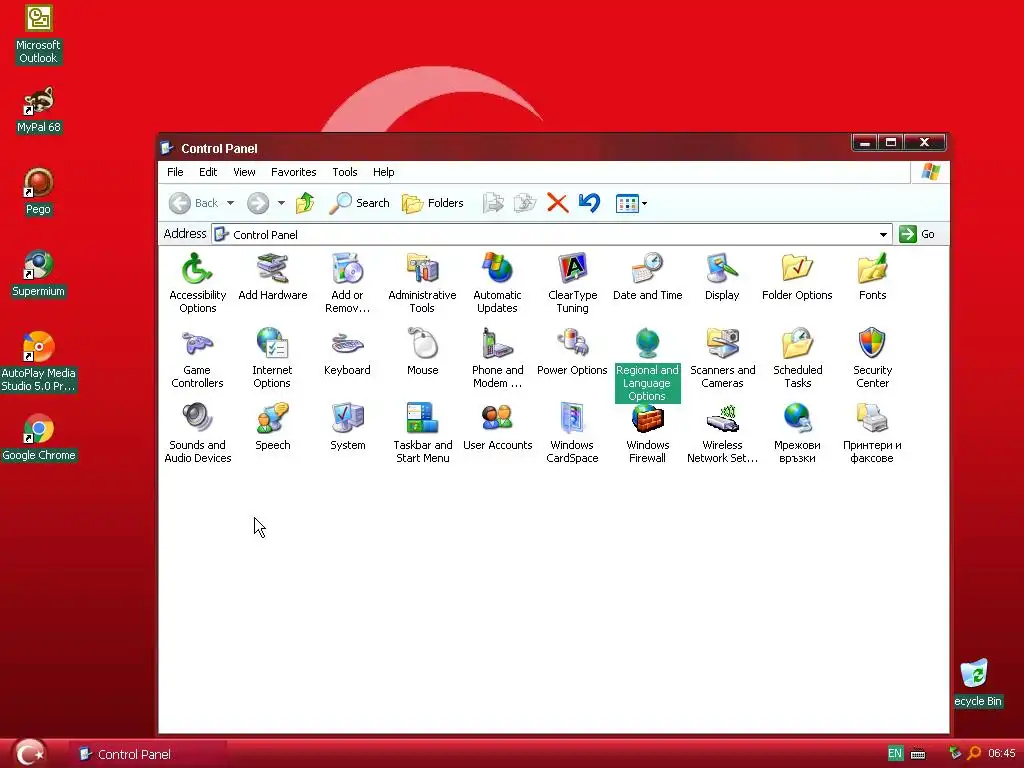The width and height of the screenshot is (1024, 768).
Task: Select Microsoft Outlook desktop icon
Action: tap(39, 35)
